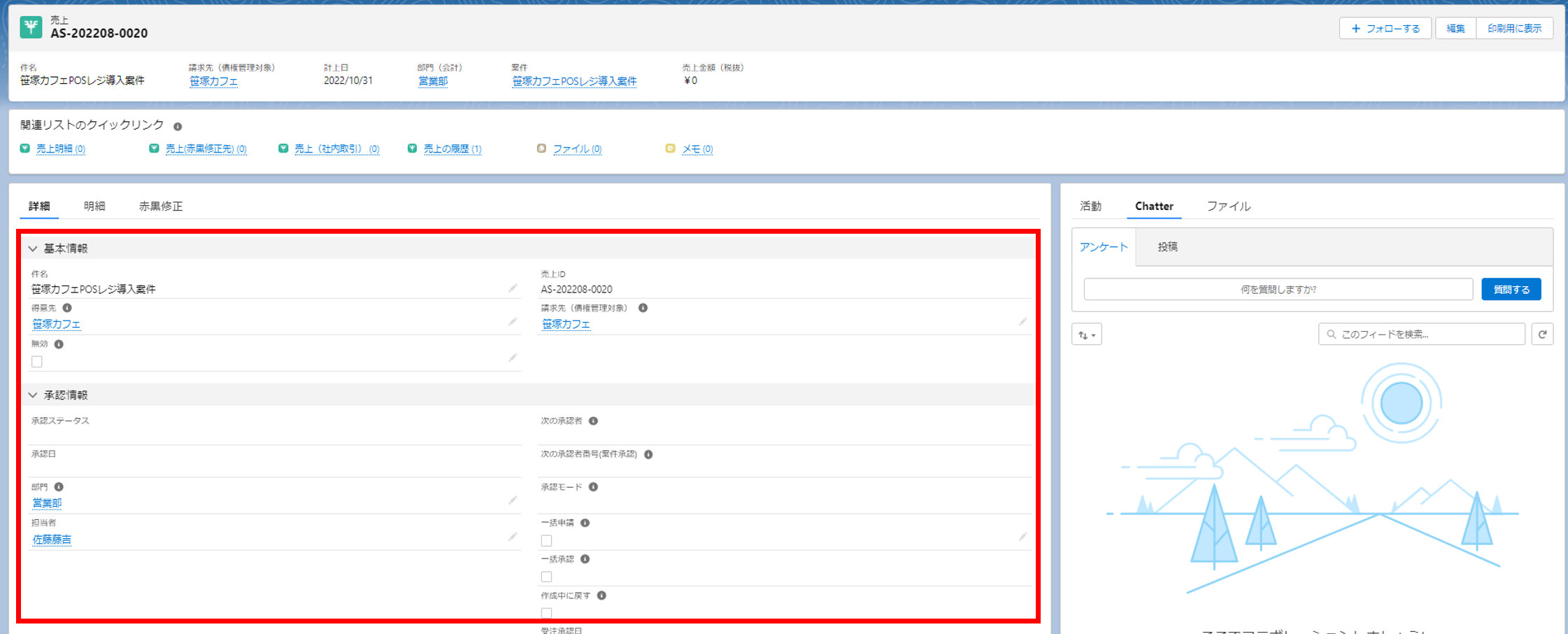Toggle the 一括承認 checkbox
The width and height of the screenshot is (1568, 634).
click(x=547, y=577)
